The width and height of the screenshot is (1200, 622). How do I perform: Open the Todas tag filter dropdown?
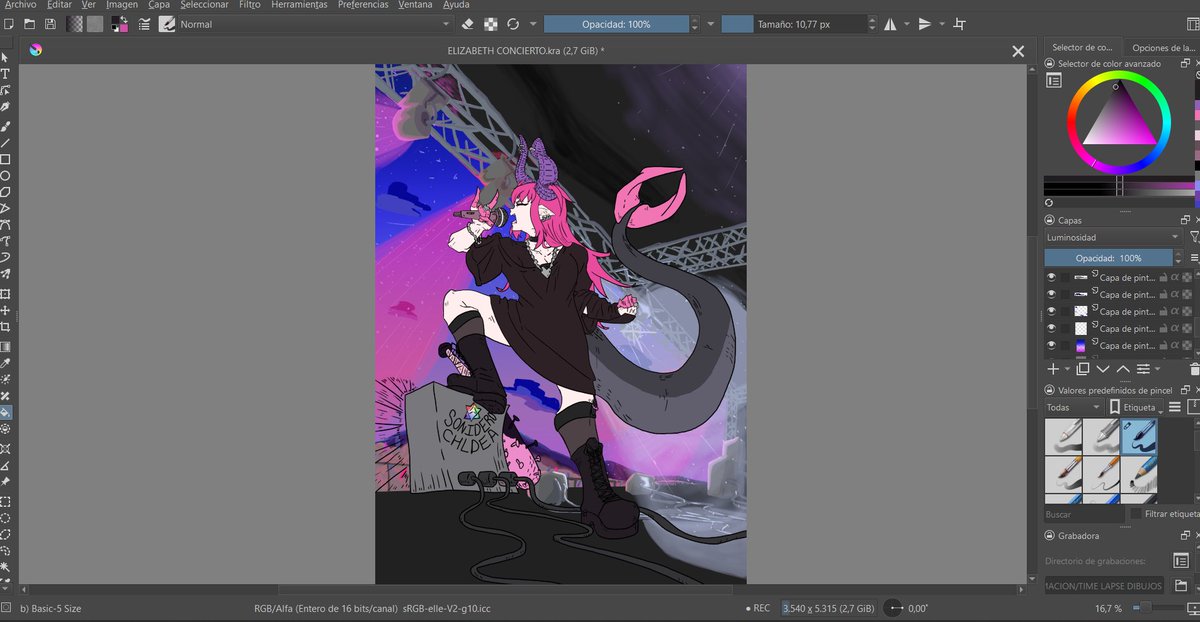pyautogui.click(x=1074, y=407)
